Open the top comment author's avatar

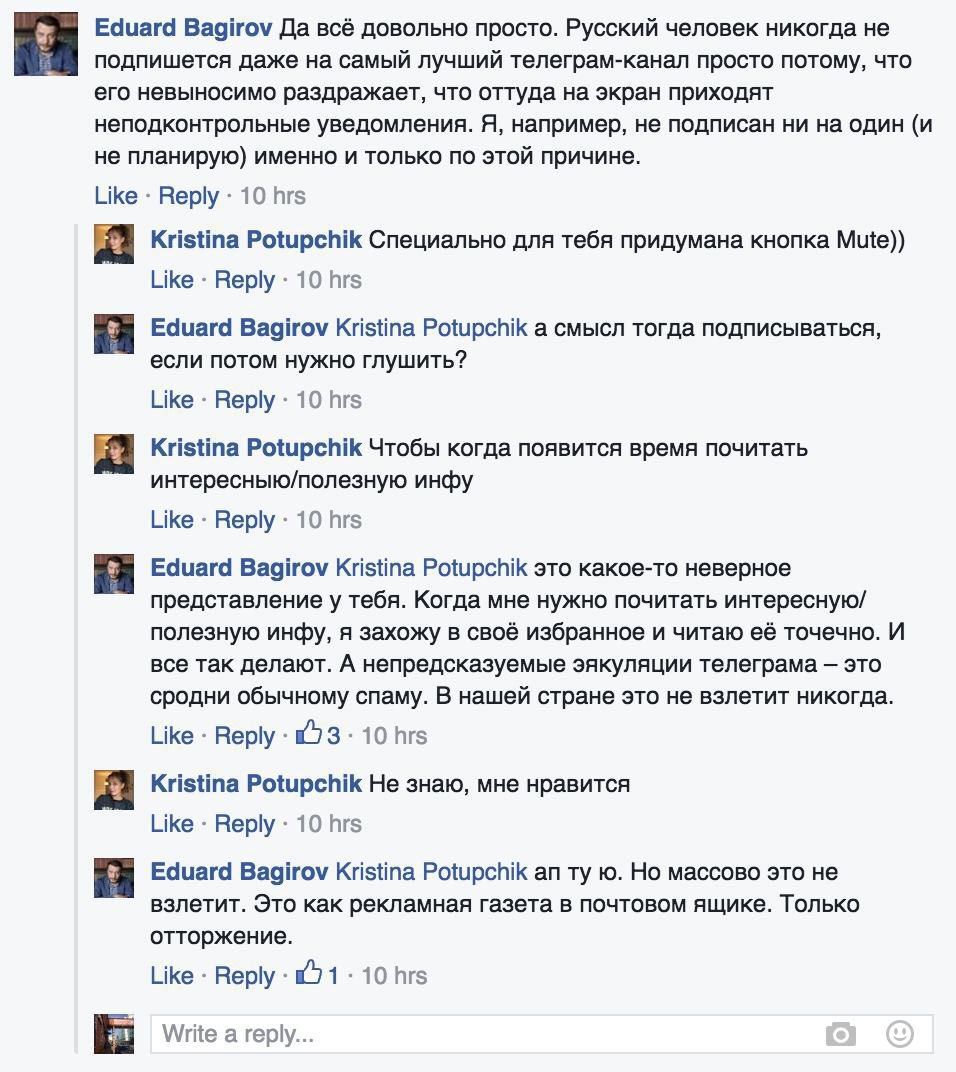(x=46, y=44)
